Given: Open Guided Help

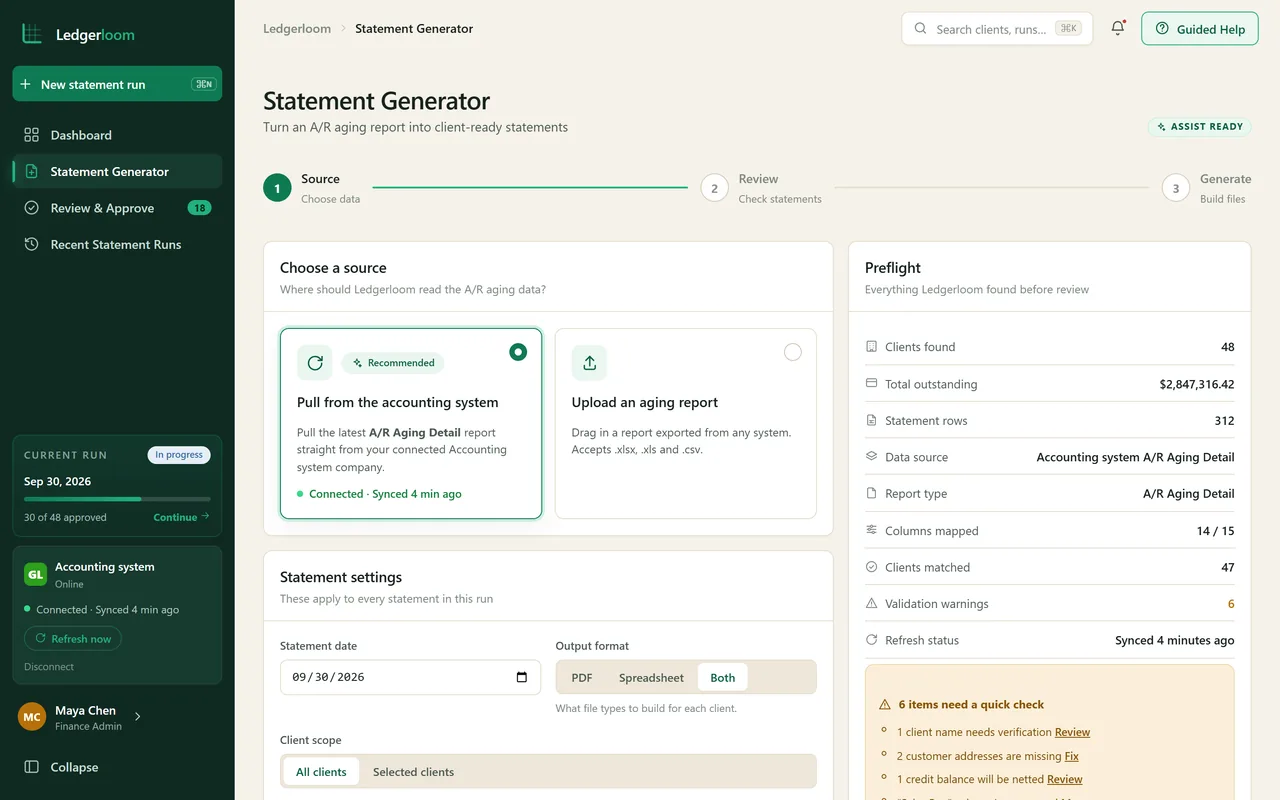Looking at the screenshot, I should [1199, 29].
